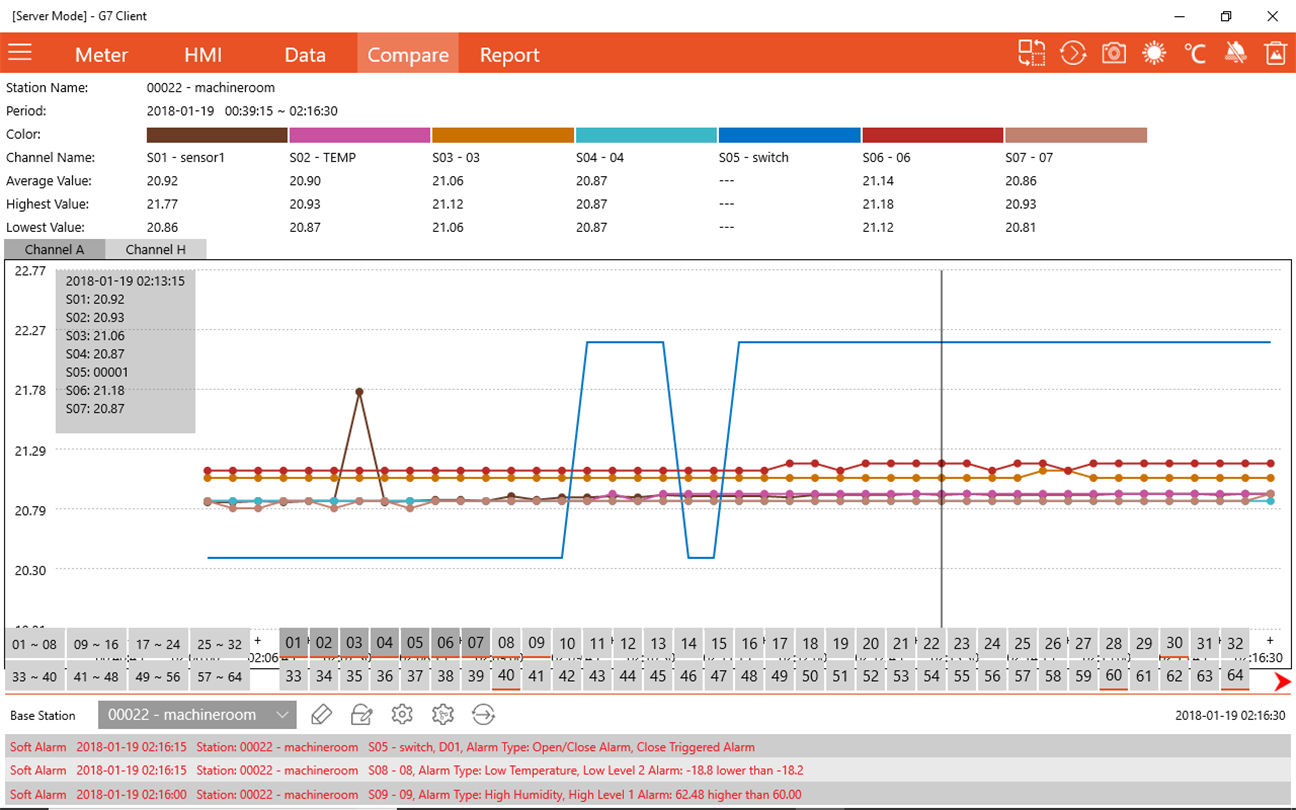Toggle channel 08 in the selector
This screenshot has width=1296, height=810.
[507, 643]
